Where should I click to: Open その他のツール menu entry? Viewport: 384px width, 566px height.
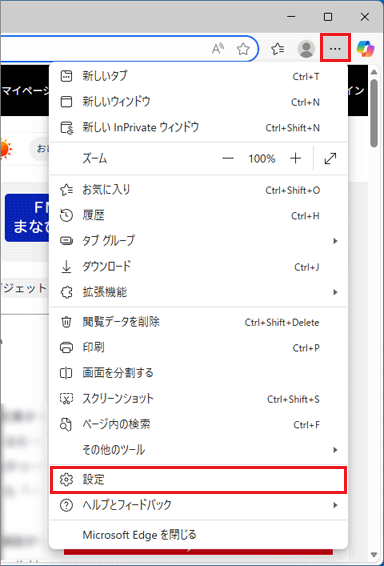[198, 450]
